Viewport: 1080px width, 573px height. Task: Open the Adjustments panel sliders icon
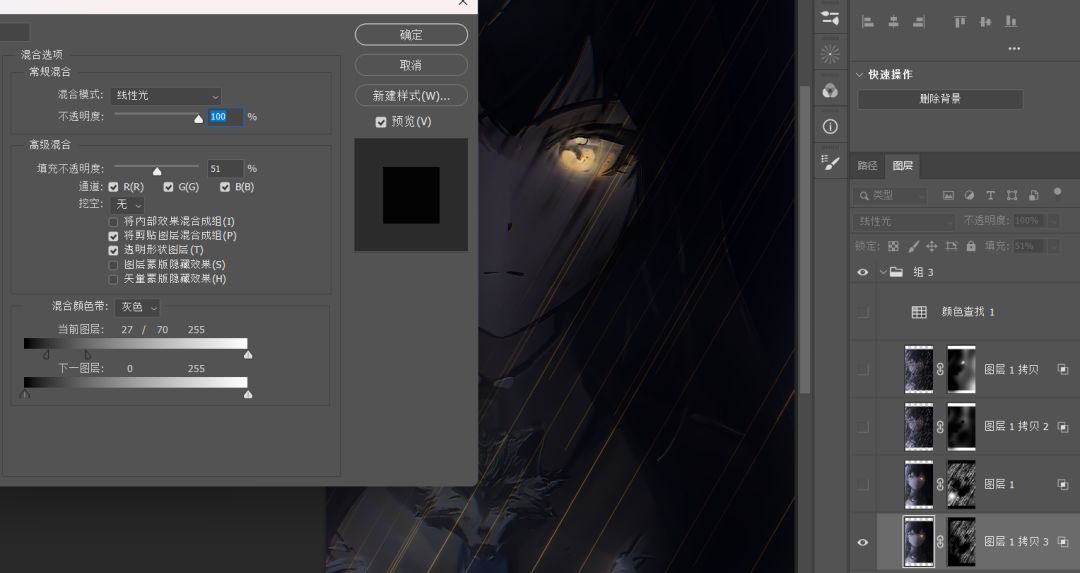(830, 18)
